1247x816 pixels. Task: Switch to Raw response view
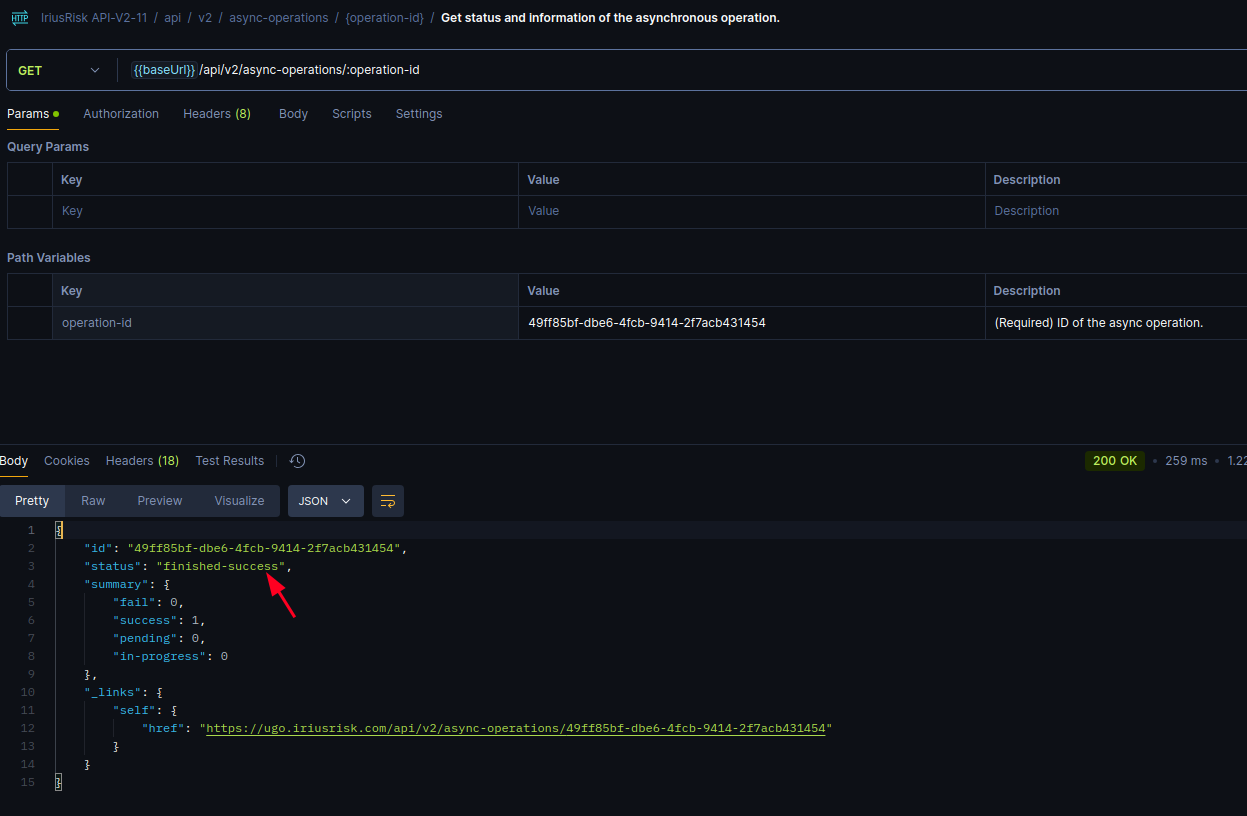click(x=92, y=500)
